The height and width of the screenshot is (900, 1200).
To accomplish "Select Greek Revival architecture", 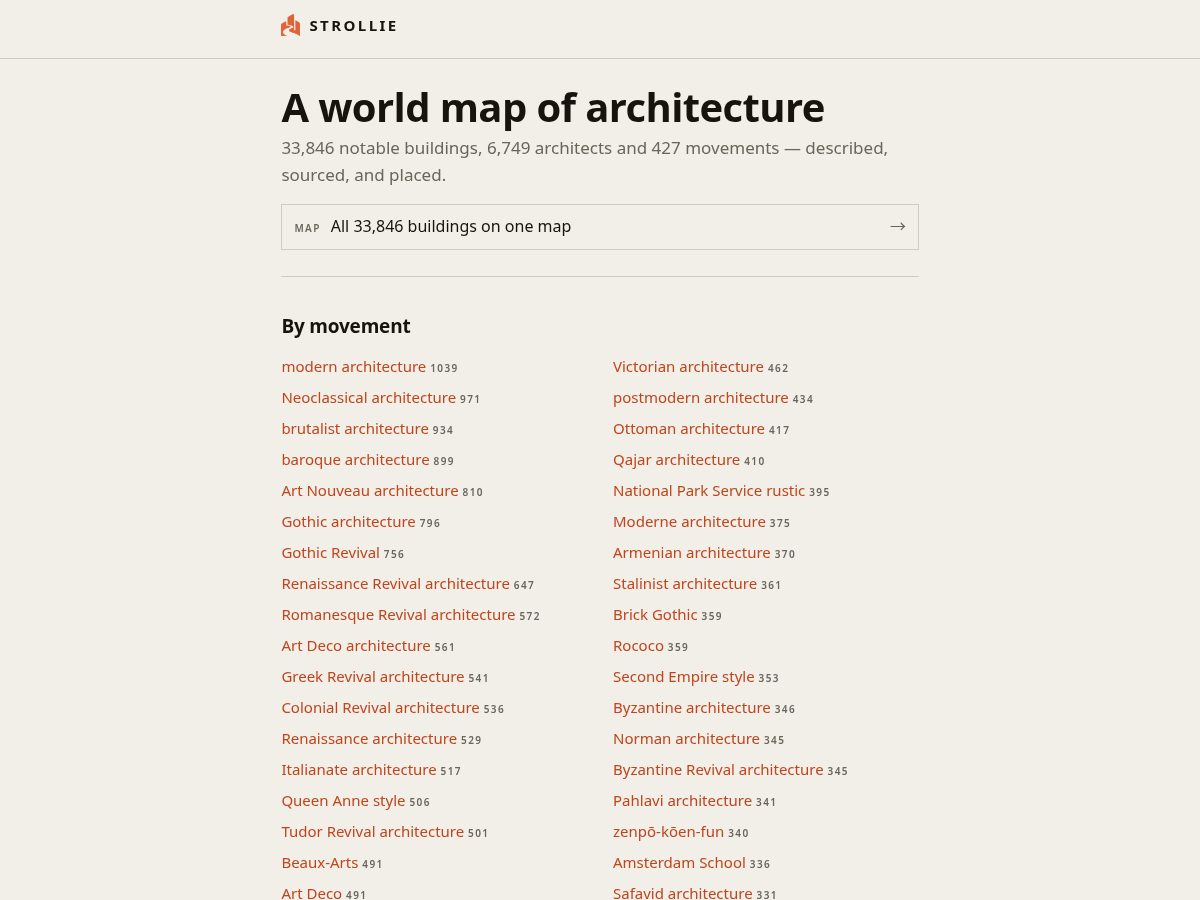I will [373, 677].
